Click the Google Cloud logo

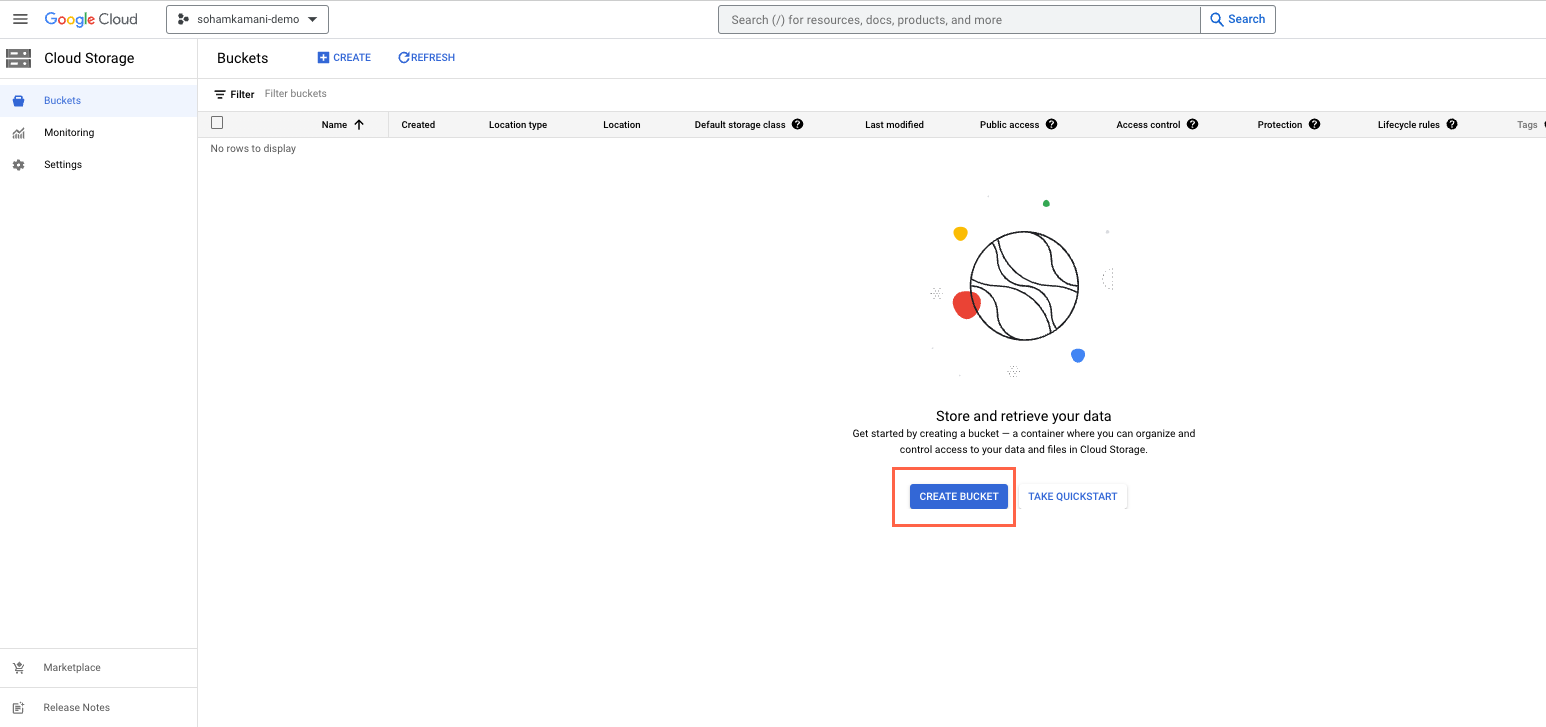point(91,19)
